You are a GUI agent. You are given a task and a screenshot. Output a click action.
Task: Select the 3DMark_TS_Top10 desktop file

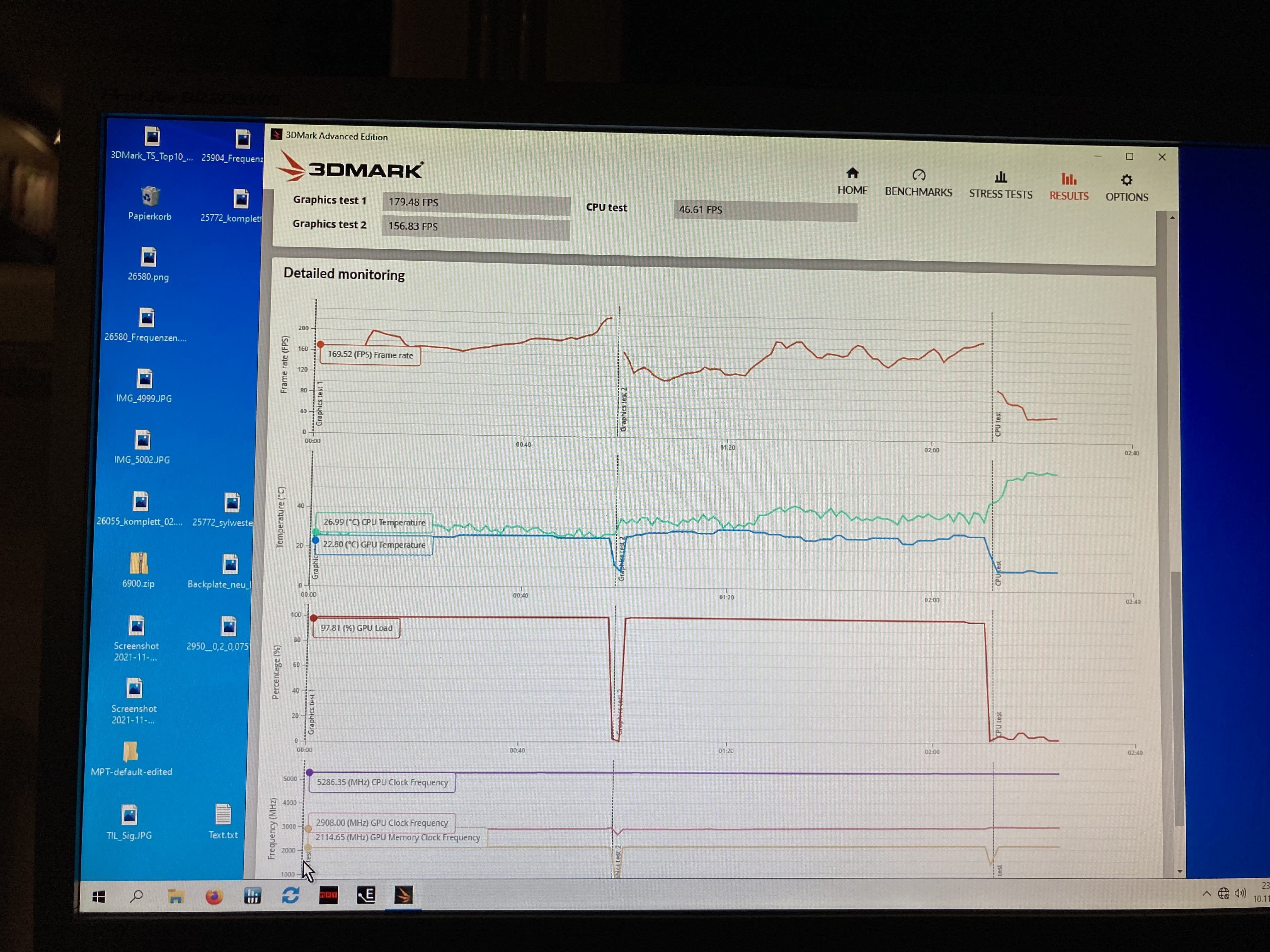[152, 144]
